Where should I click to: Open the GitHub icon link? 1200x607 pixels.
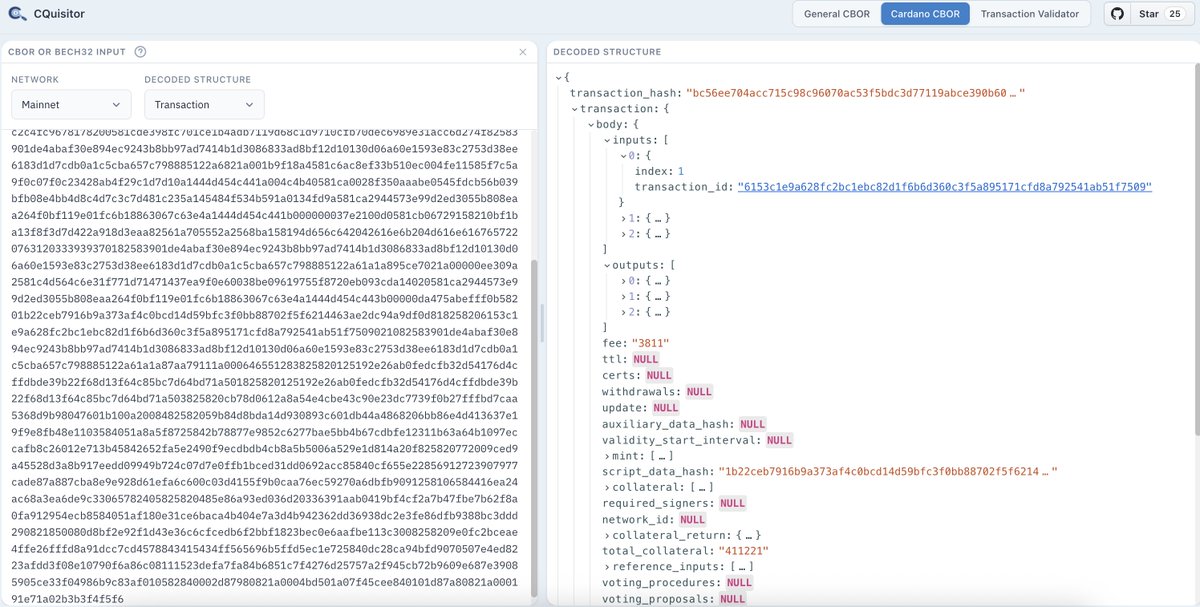[x=1118, y=14]
